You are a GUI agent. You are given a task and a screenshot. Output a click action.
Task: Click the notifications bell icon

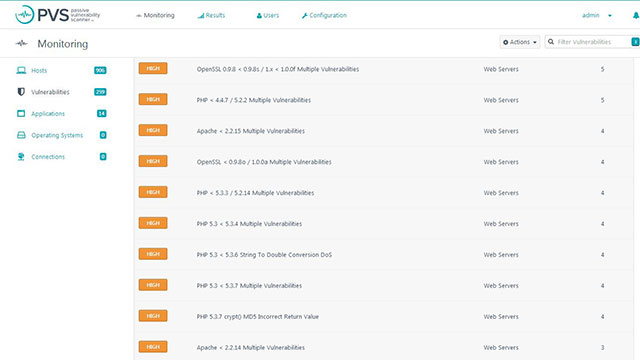[x=636, y=16]
